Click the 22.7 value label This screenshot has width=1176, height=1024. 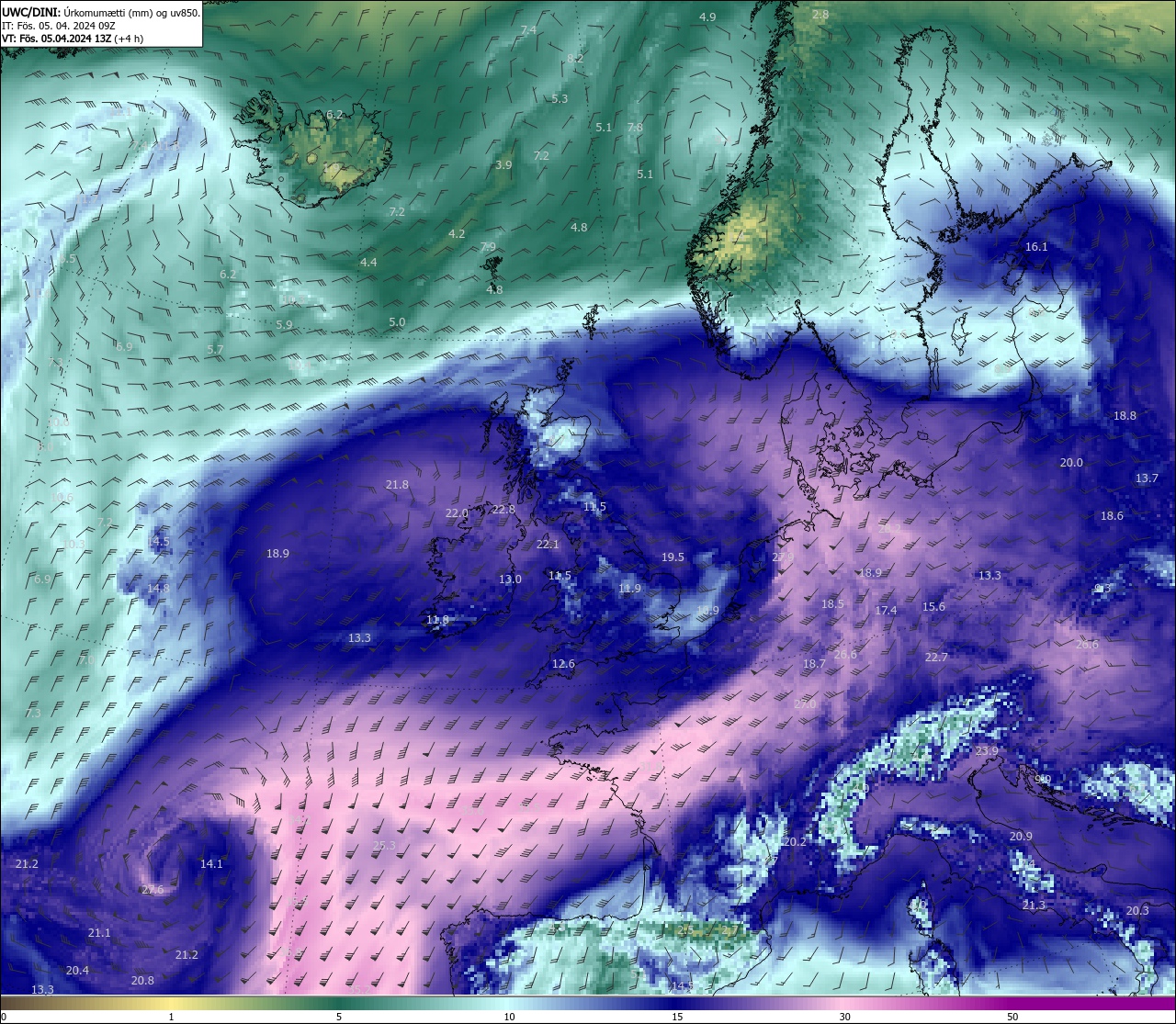pos(936,658)
